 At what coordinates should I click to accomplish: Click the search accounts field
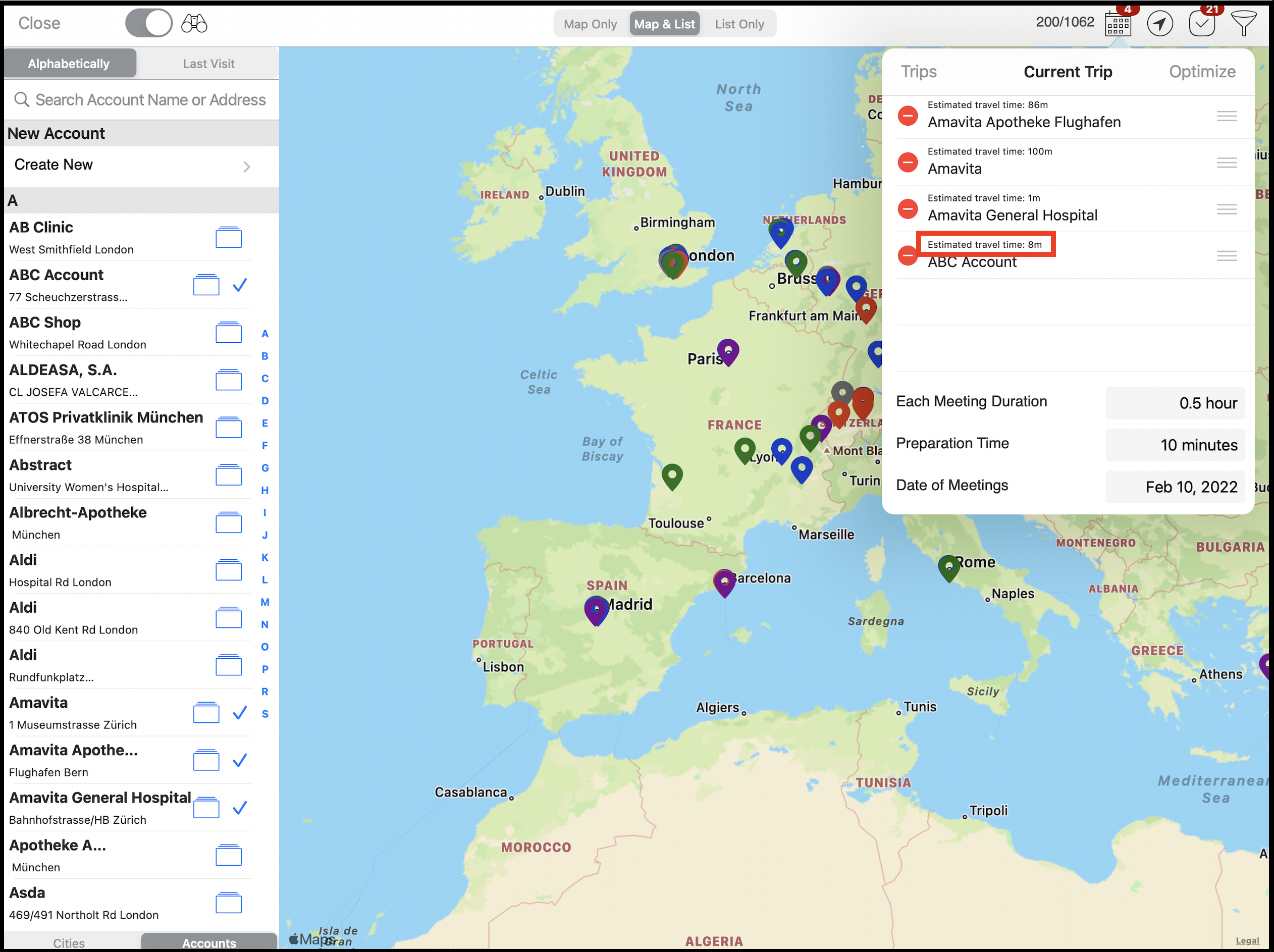point(140,99)
